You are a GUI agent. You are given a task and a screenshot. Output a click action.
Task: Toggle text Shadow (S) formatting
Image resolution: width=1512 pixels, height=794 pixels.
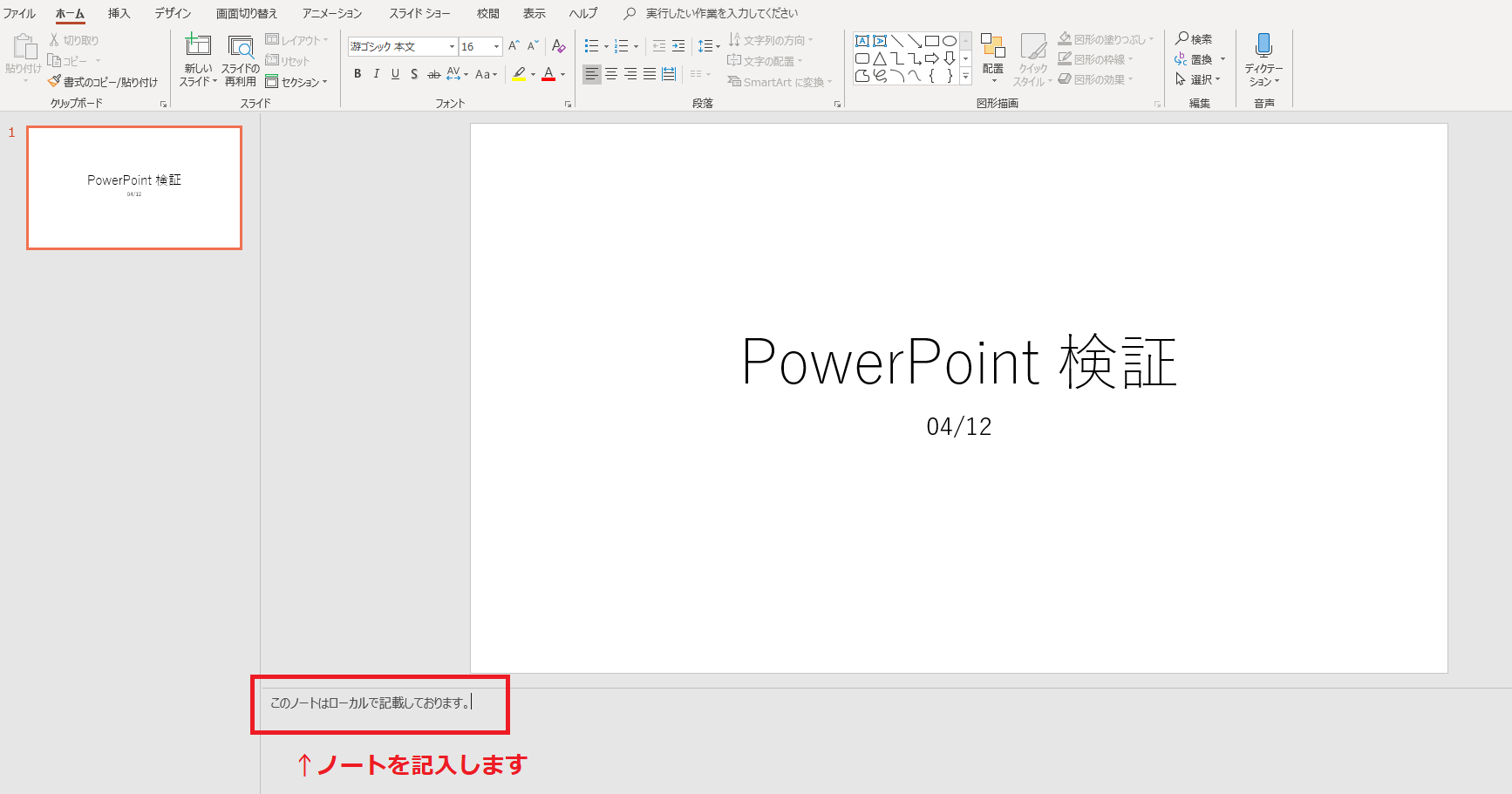(414, 74)
